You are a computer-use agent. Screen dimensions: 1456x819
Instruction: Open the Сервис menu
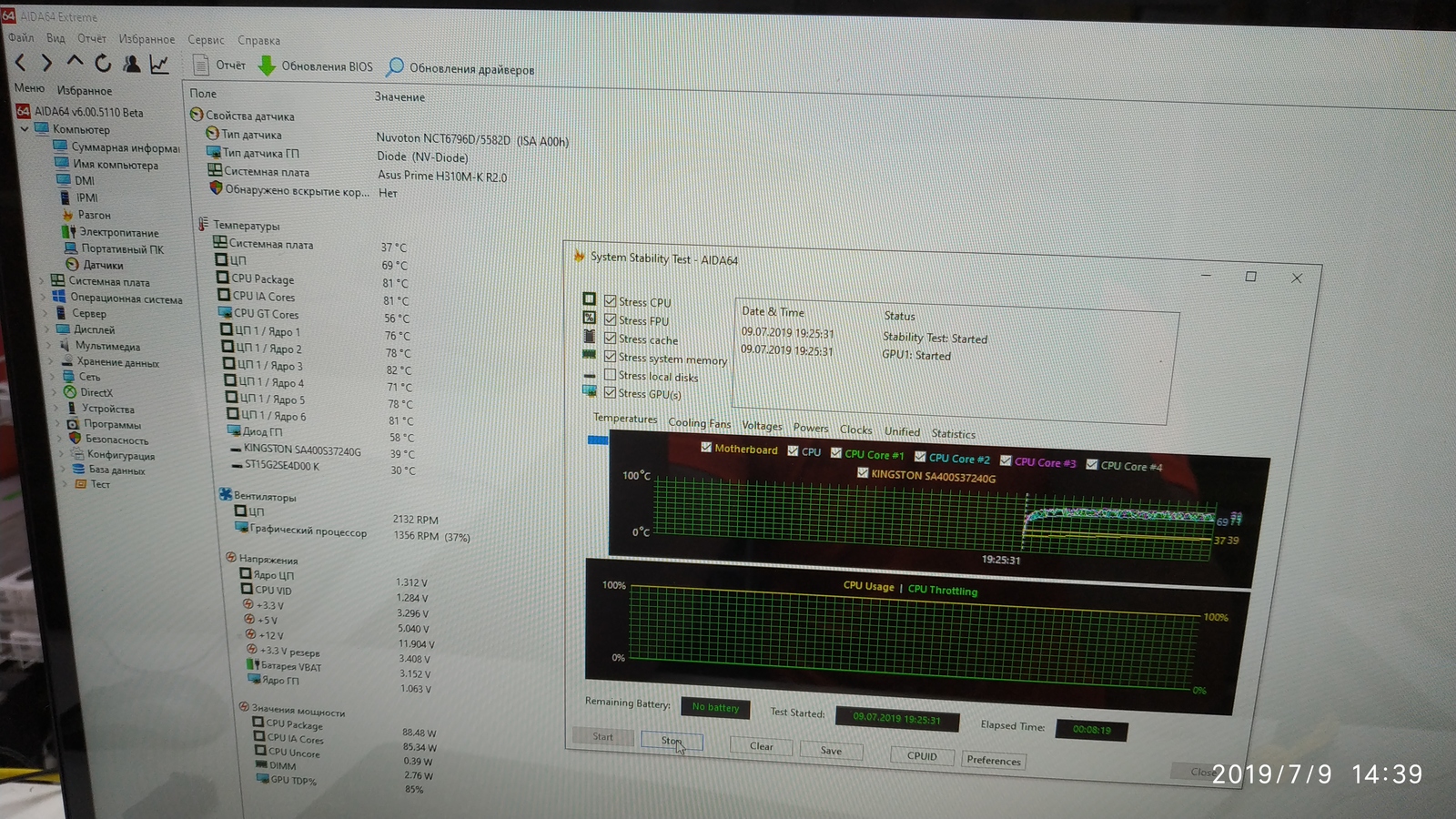coord(206,40)
